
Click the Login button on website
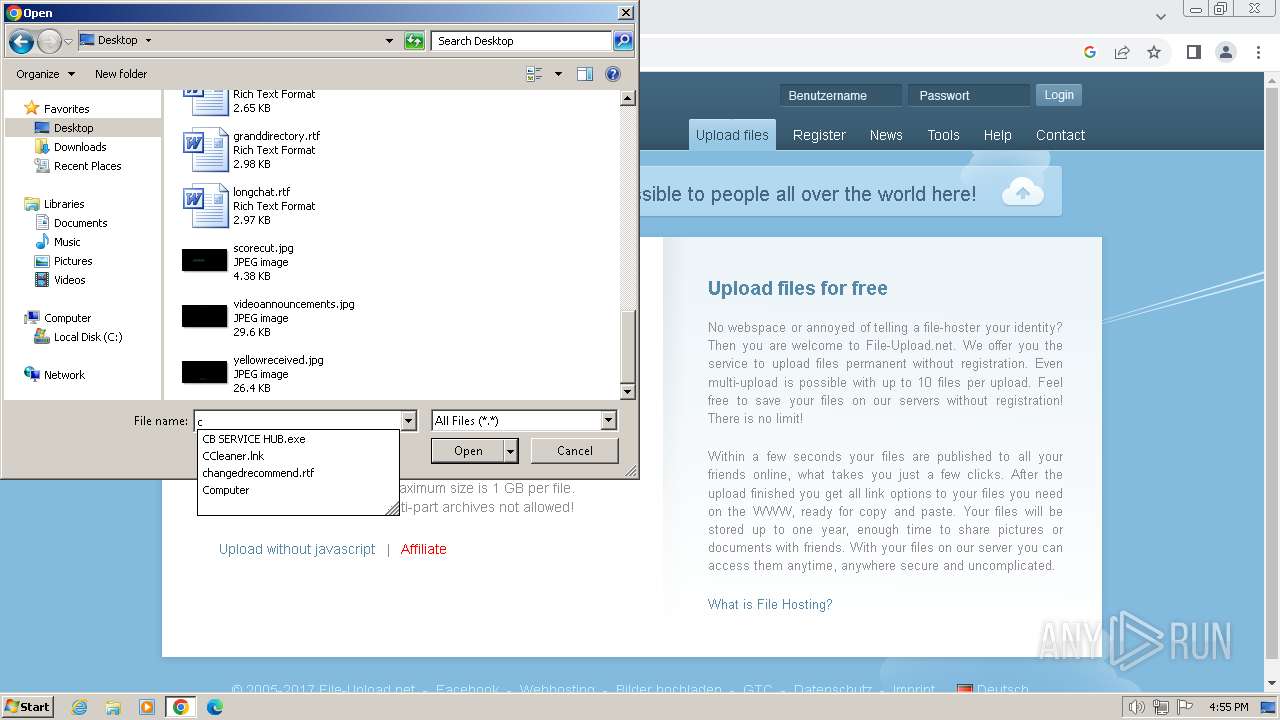[x=1059, y=95]
